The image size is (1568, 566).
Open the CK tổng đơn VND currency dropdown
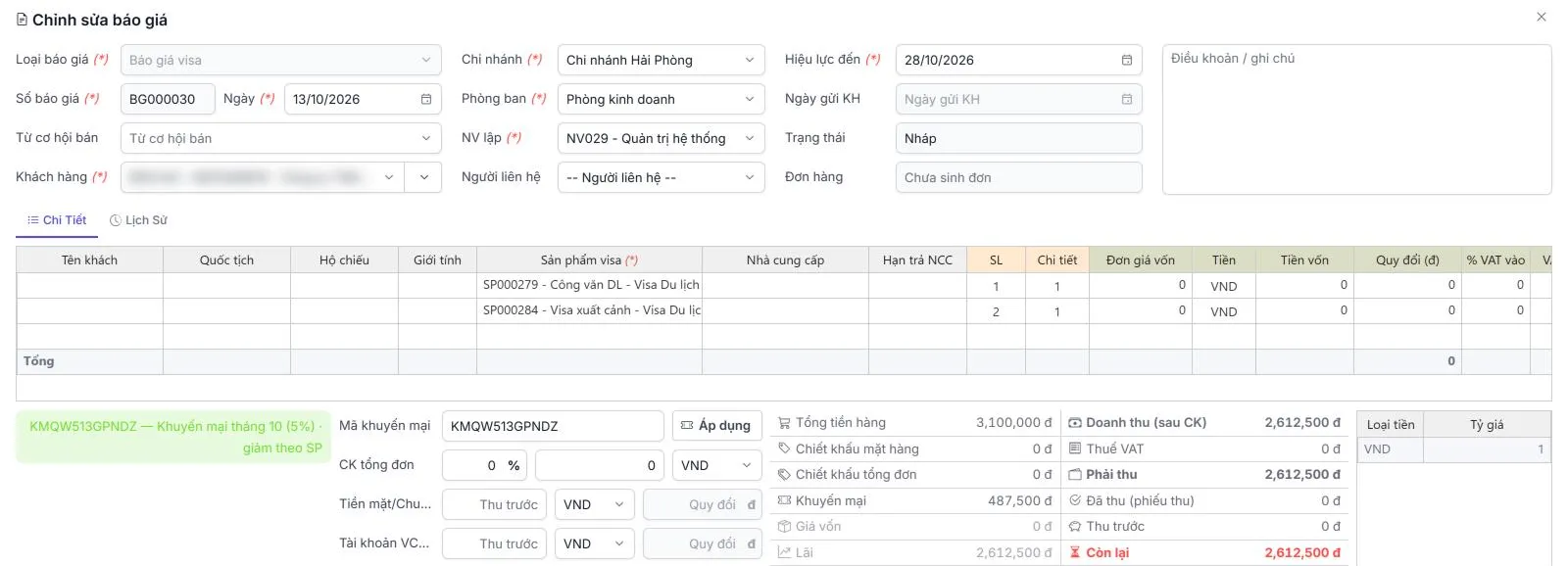(717, 465)
